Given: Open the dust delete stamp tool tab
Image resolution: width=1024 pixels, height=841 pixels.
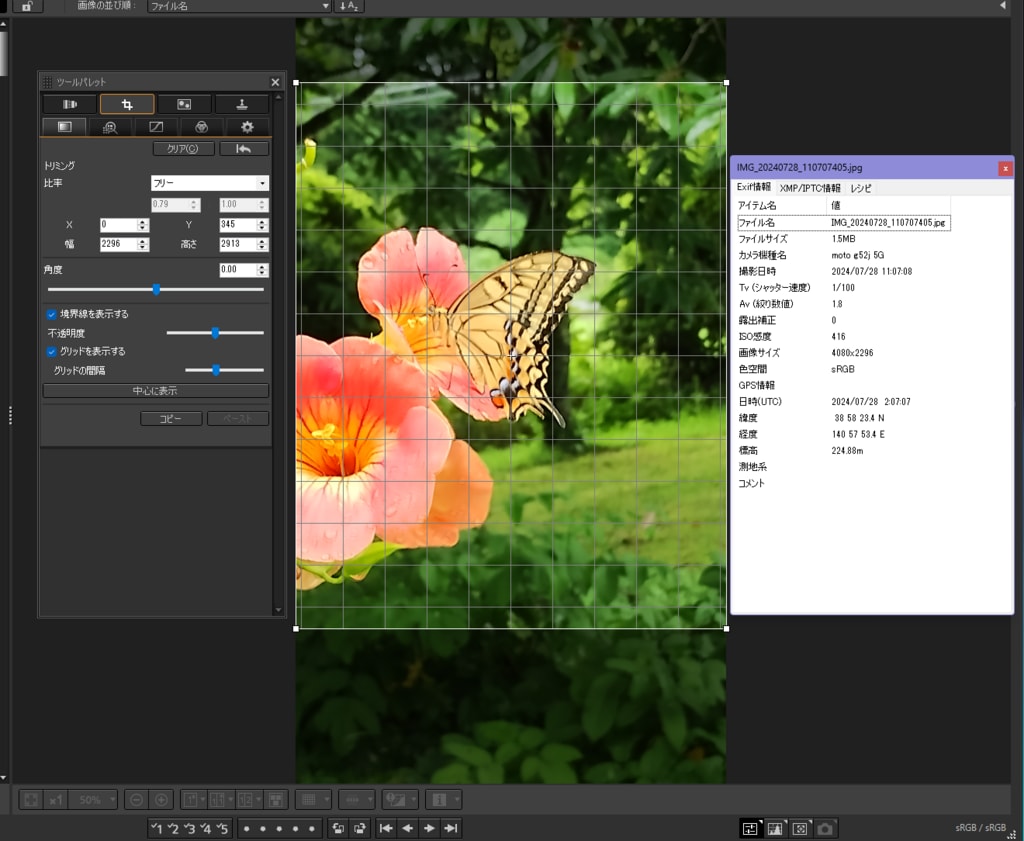Looking at the screenshot, I should [242, 104].
